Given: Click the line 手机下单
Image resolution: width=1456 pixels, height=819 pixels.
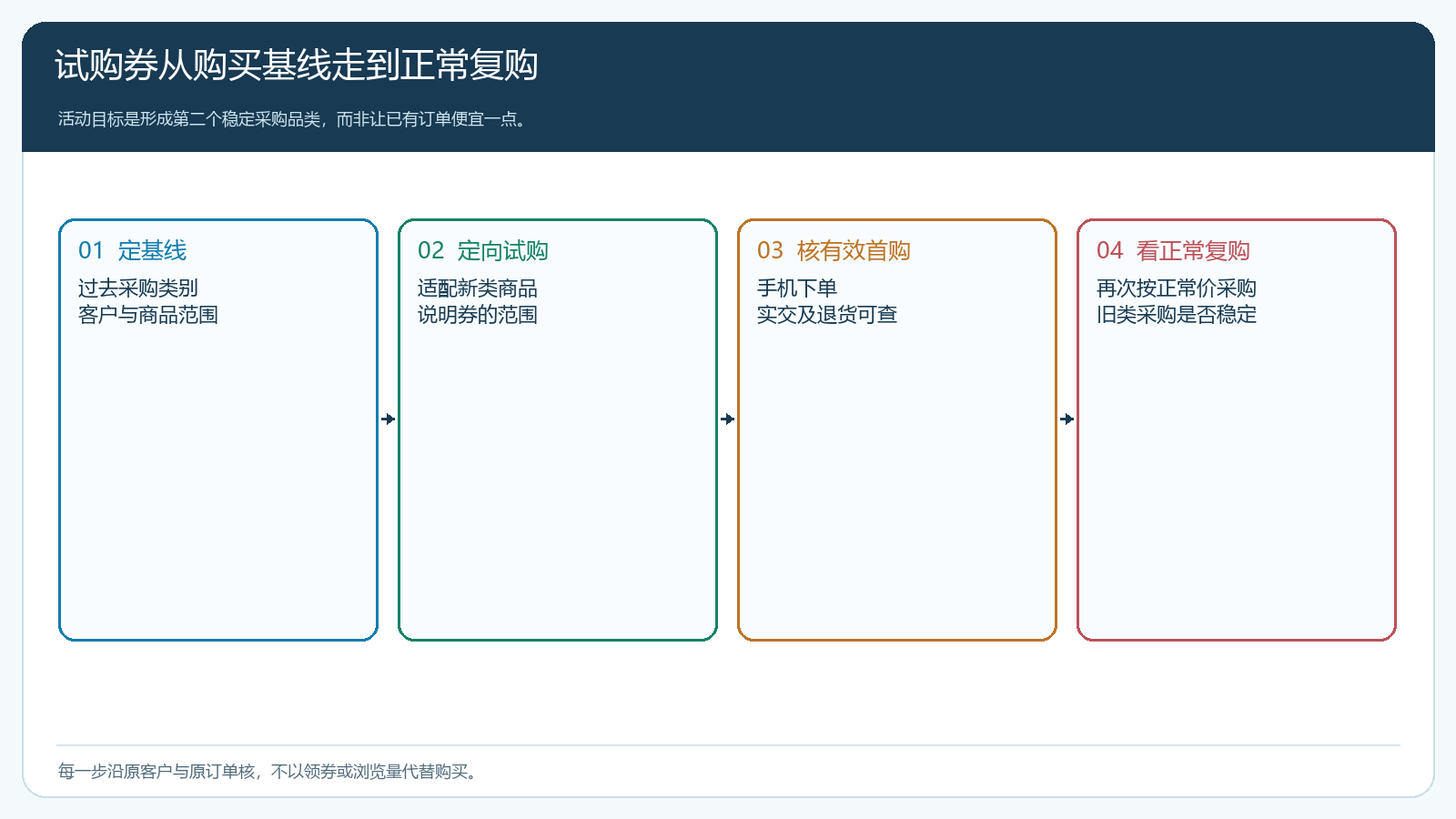Looking at the screenshot, I should click(x=797, y=288).
